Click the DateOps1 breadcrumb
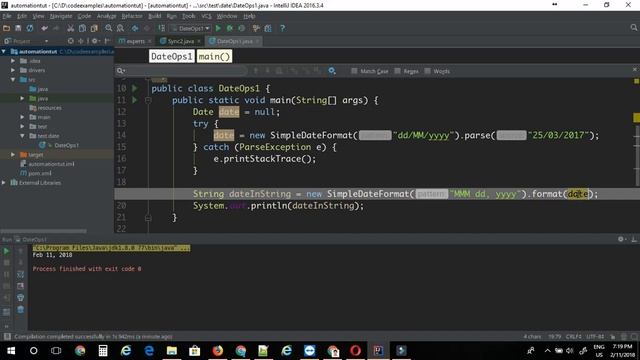Viewport: 640px width, 360px height. (171, 56)
